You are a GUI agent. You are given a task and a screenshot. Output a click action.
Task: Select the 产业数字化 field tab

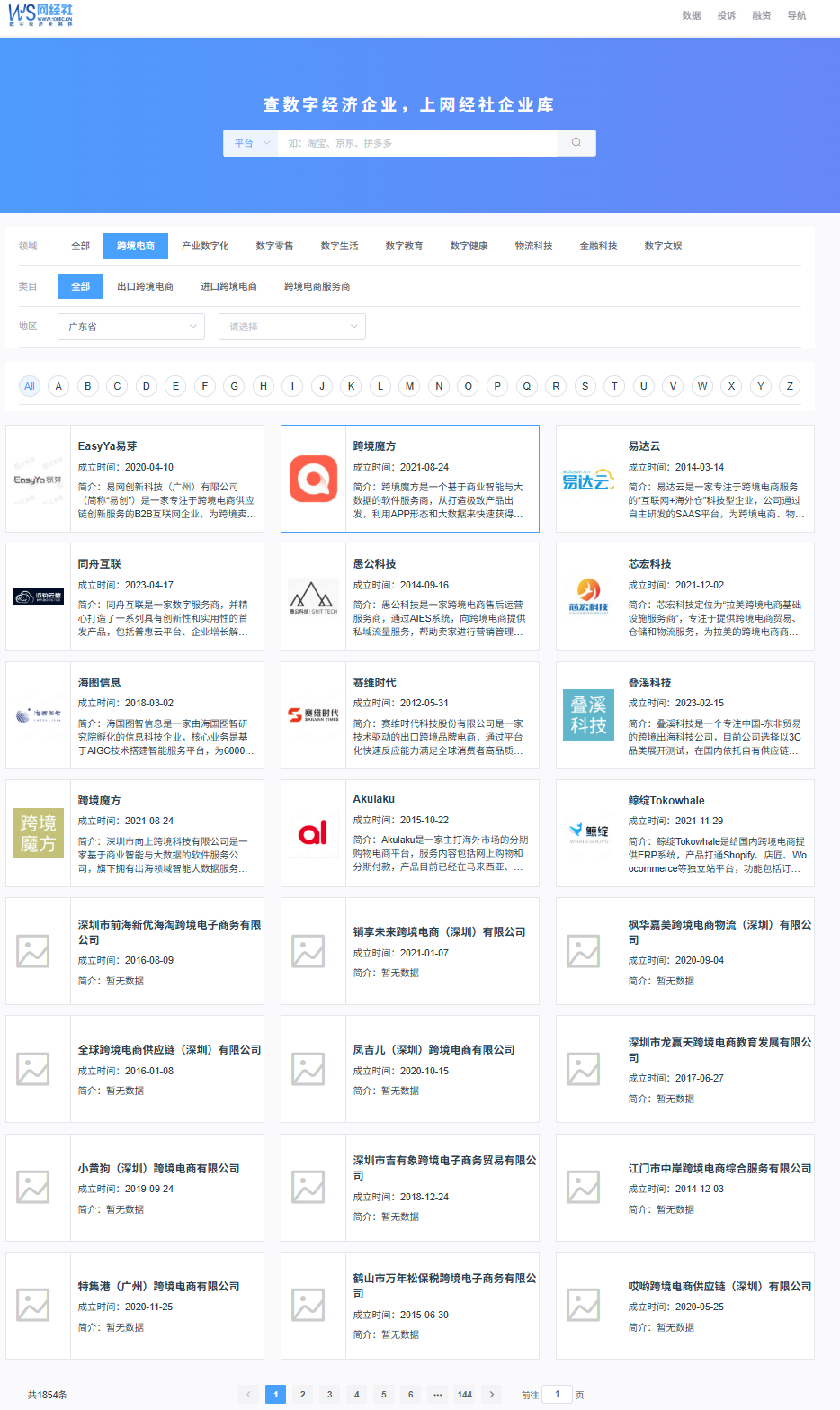[205, 246]
